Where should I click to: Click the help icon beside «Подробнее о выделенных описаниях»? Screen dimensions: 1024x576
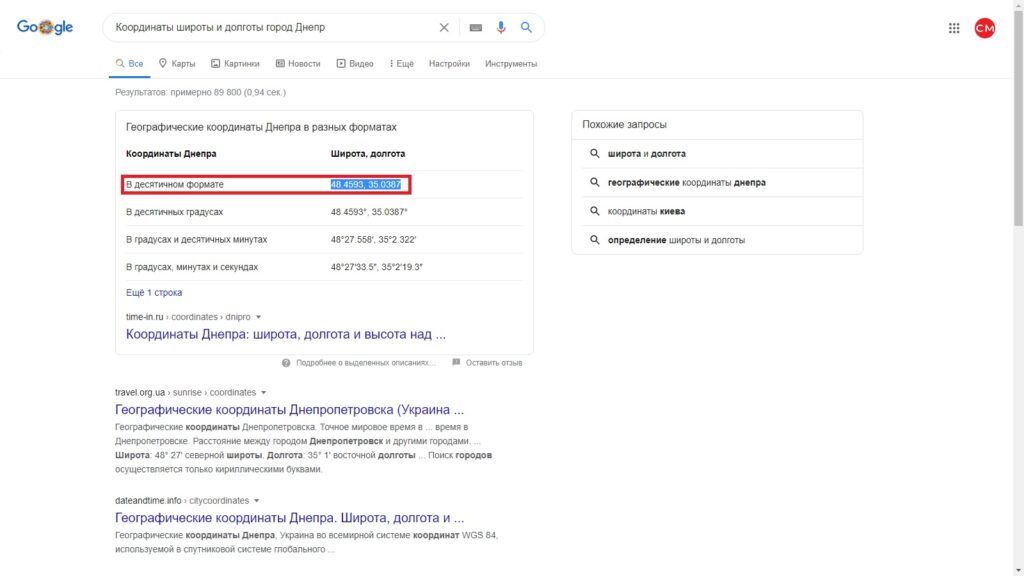[x=286, y=363]
